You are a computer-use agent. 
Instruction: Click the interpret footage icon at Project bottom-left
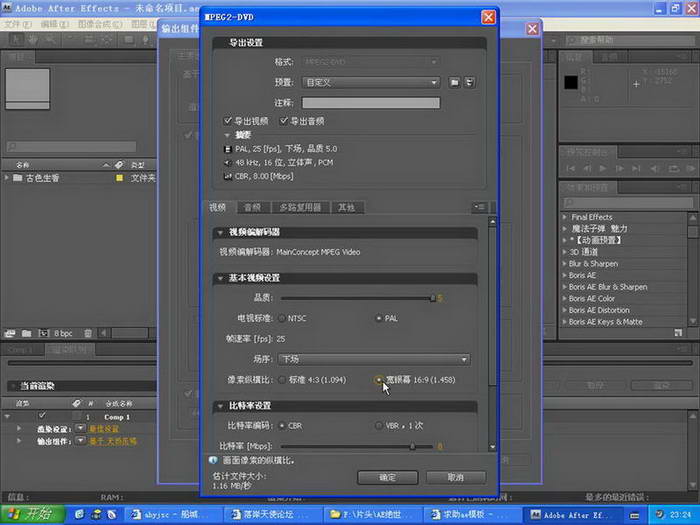coord(9,333)
